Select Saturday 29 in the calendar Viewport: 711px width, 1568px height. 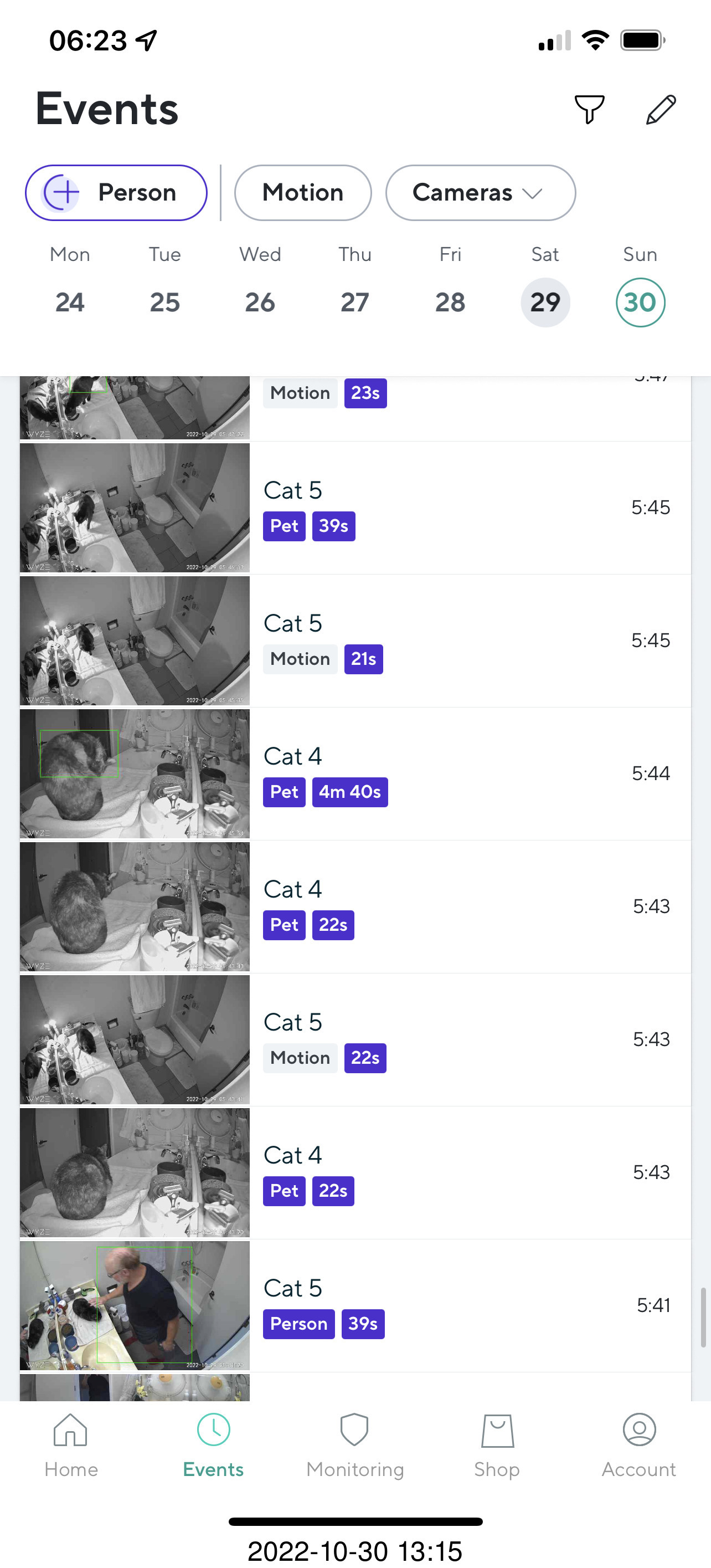[x=545, y=303]
